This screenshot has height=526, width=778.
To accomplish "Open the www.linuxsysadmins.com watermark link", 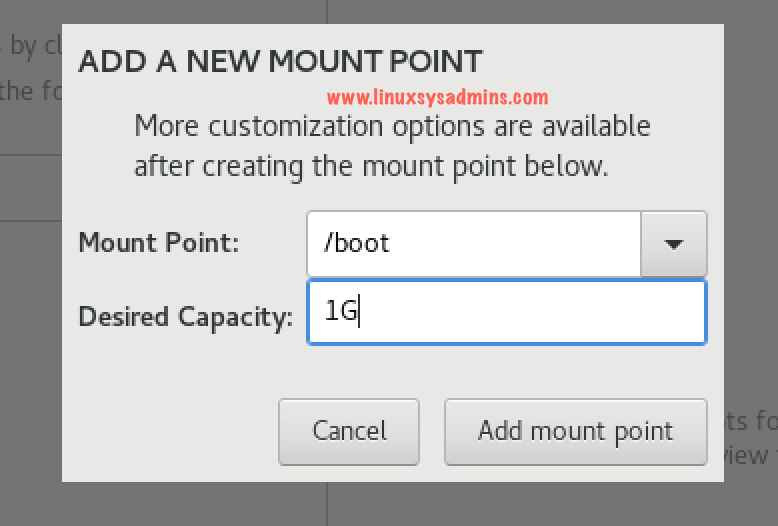I will coord(437,97).
